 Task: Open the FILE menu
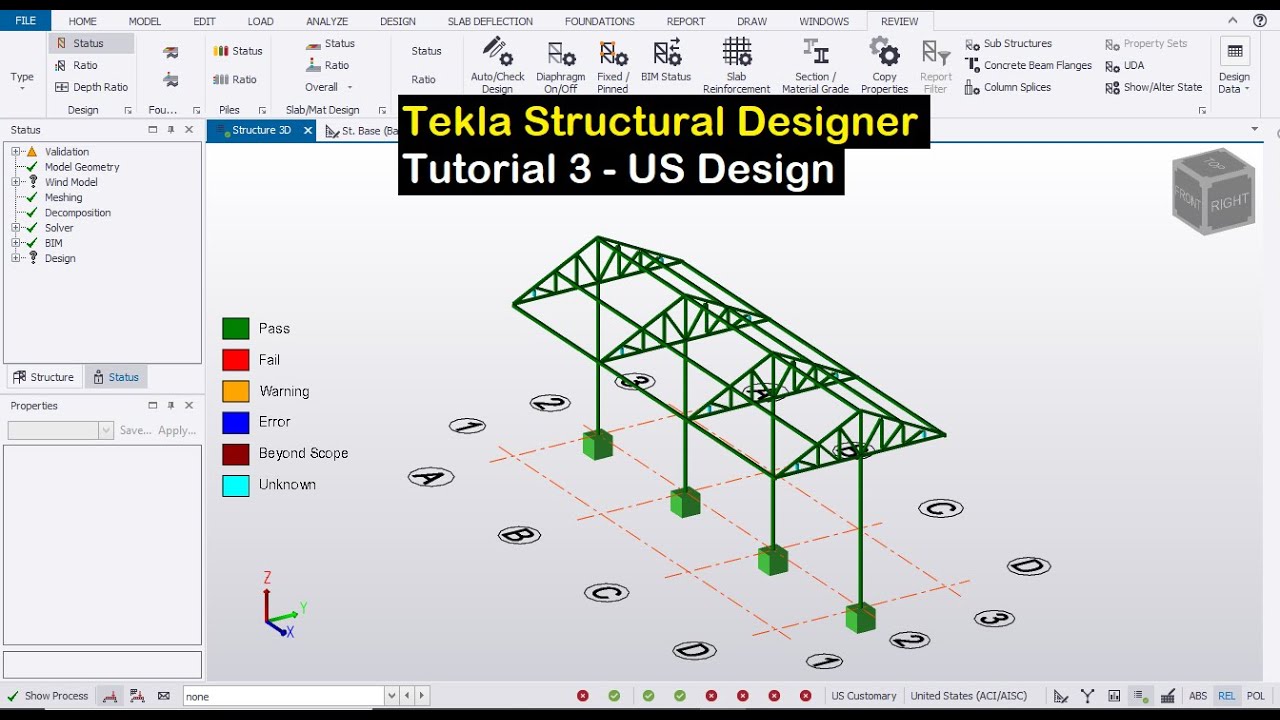point(25,21)
